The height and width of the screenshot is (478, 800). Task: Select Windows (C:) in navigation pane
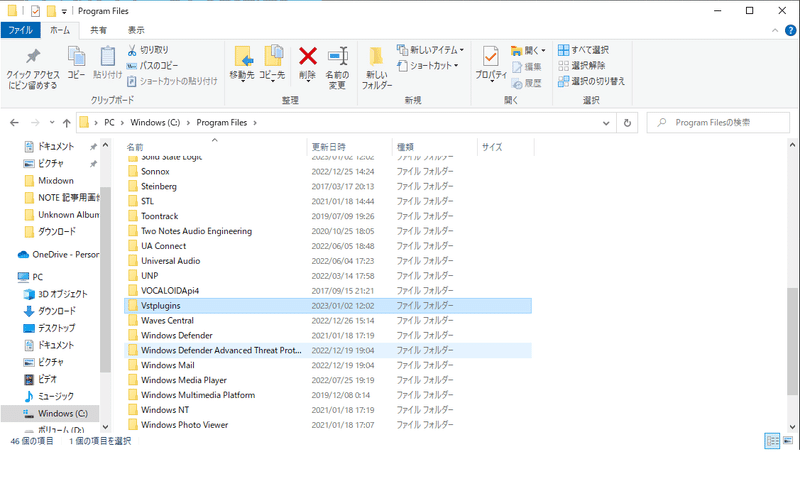(x=50, y=413)
